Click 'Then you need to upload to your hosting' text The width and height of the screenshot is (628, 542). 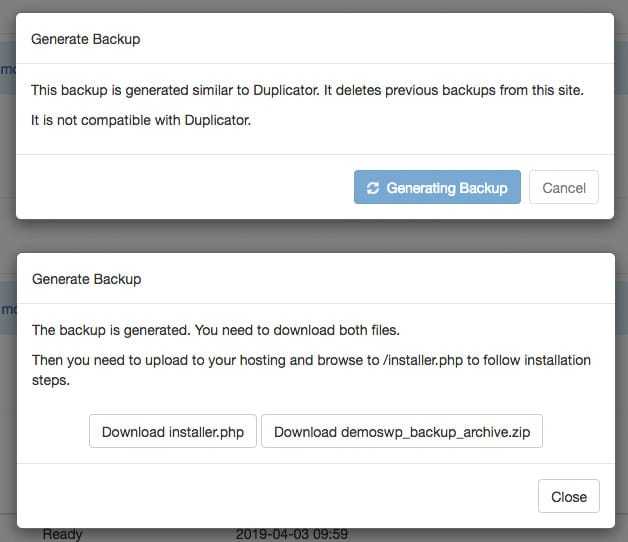(x=159, y=360)
